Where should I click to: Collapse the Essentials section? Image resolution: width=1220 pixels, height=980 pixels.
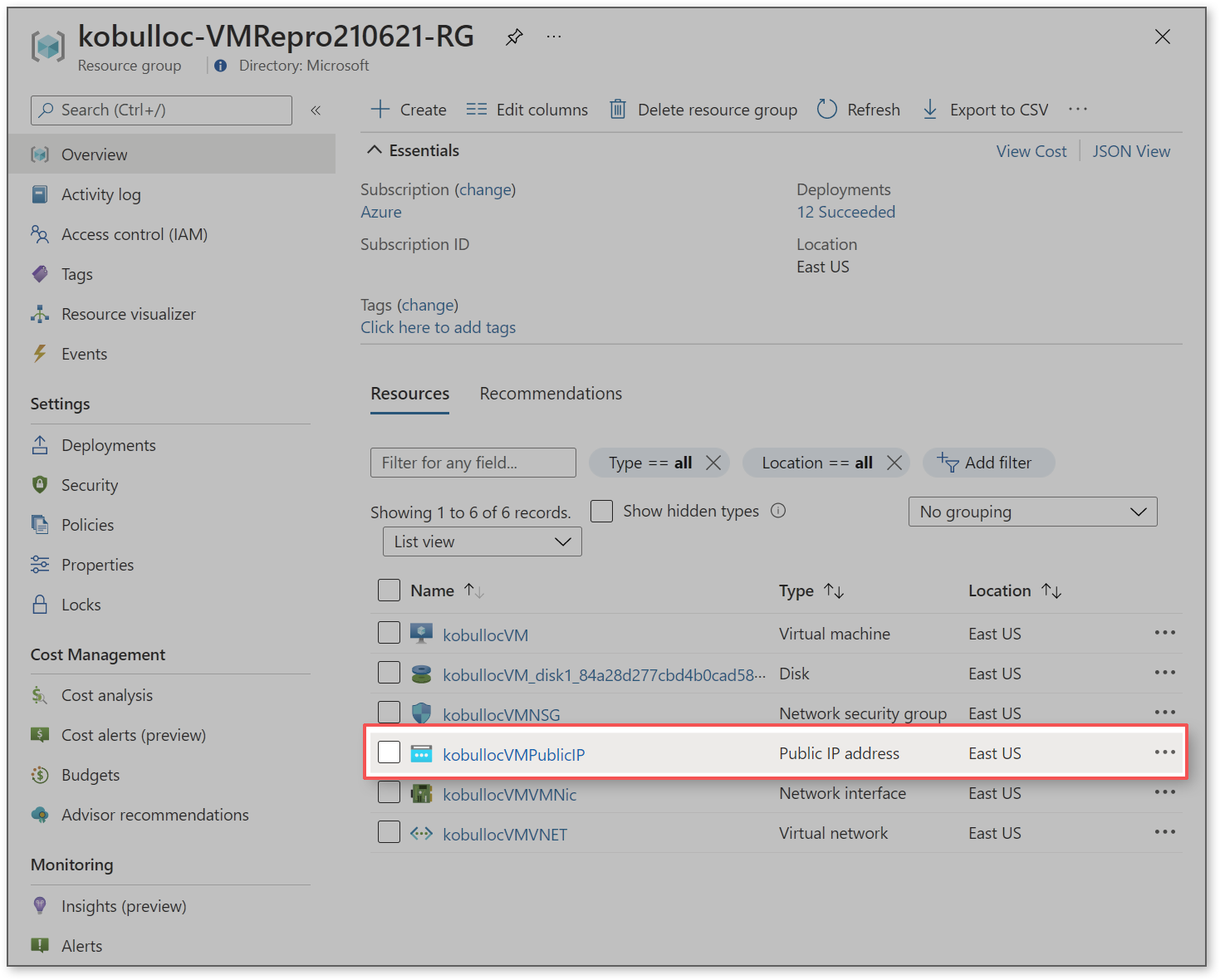coord(413,150)
